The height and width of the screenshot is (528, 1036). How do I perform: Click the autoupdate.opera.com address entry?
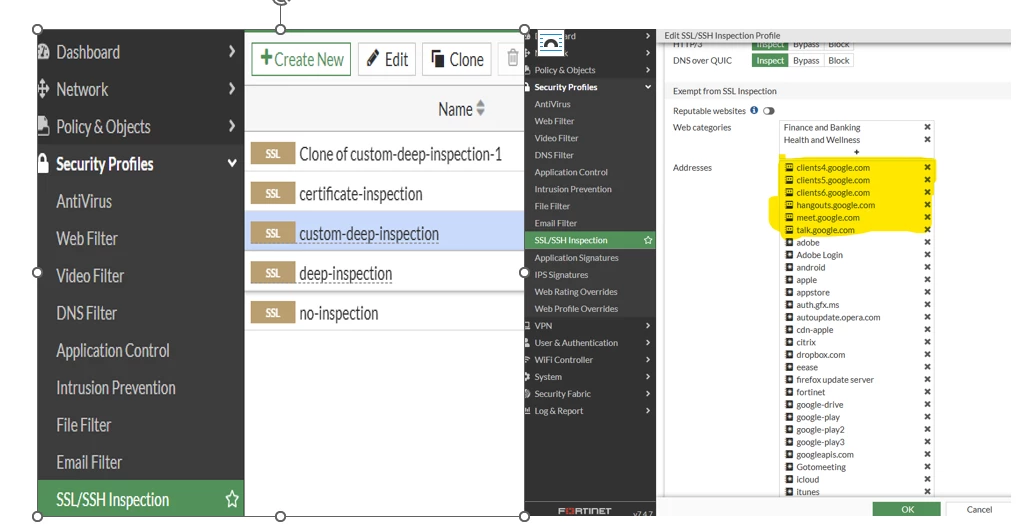click(x=838, y=317)
